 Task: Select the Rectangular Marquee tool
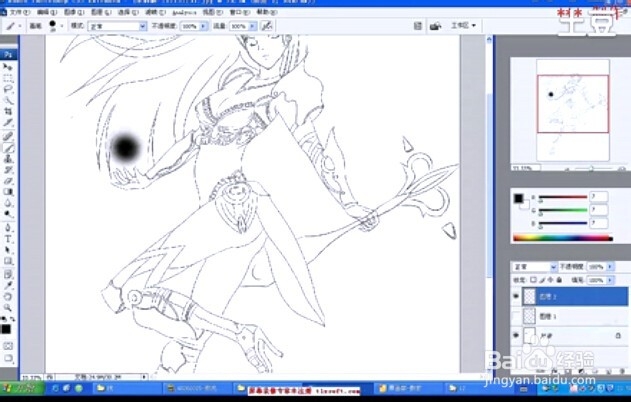[x=8, y=78]
